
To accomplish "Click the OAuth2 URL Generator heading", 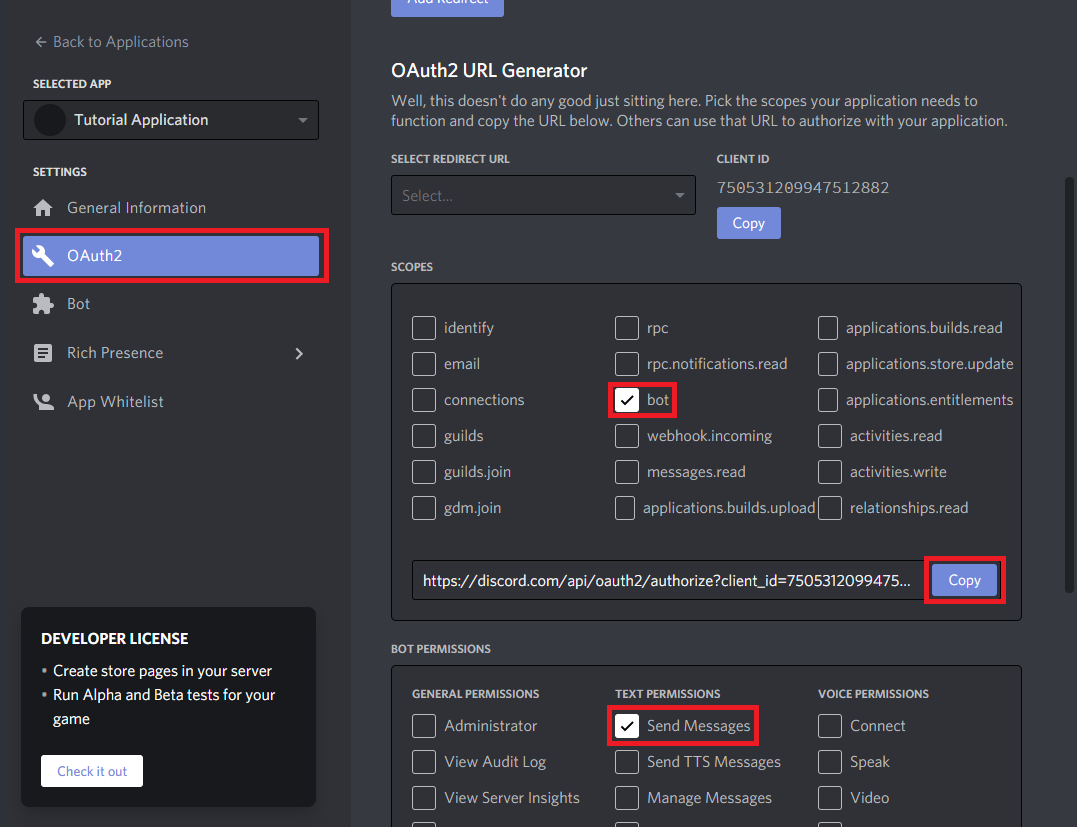I will tap(489, 71).
